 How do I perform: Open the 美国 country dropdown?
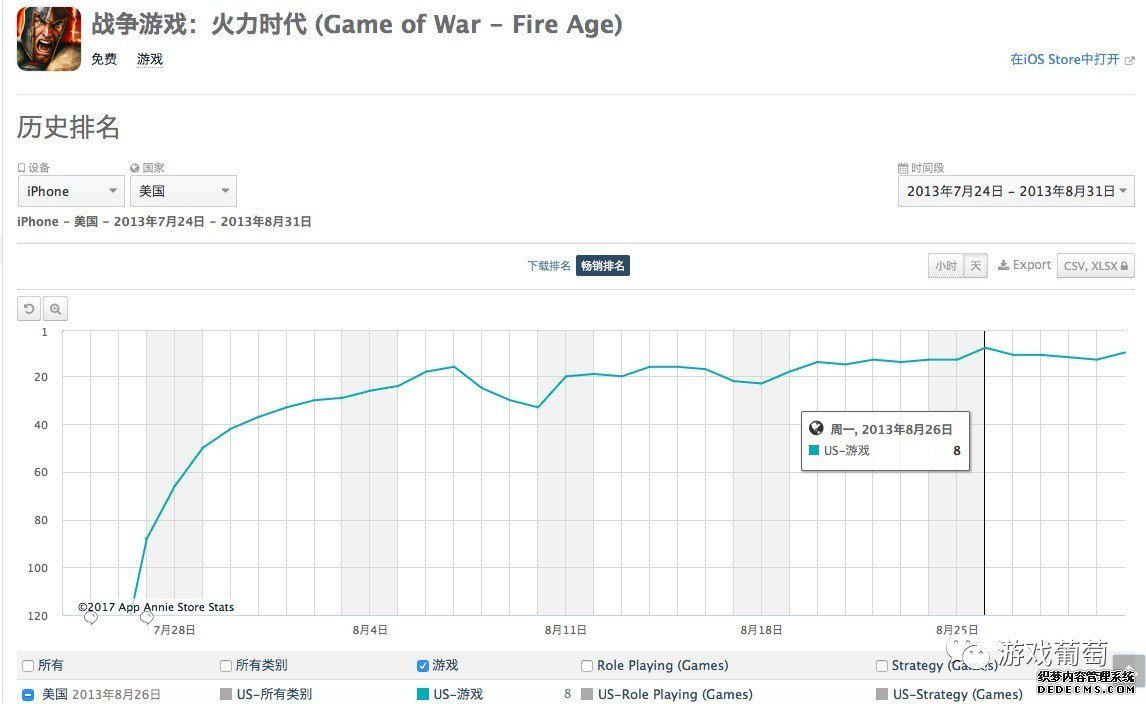pyautogui.click(x=183, y=191)
